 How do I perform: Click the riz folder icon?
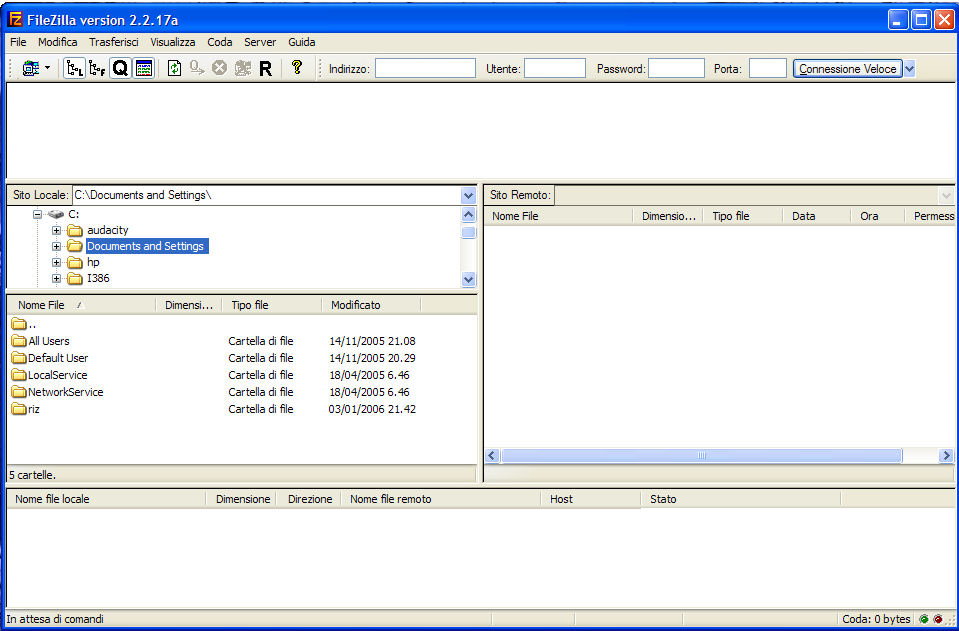tap(19, 409)
